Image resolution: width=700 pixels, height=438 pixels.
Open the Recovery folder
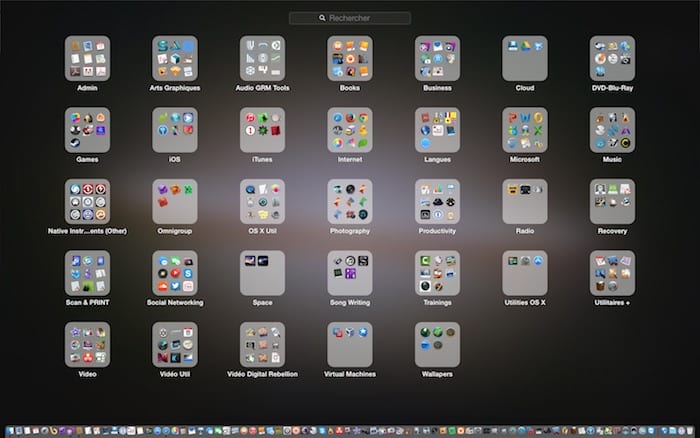pos(612,202)
